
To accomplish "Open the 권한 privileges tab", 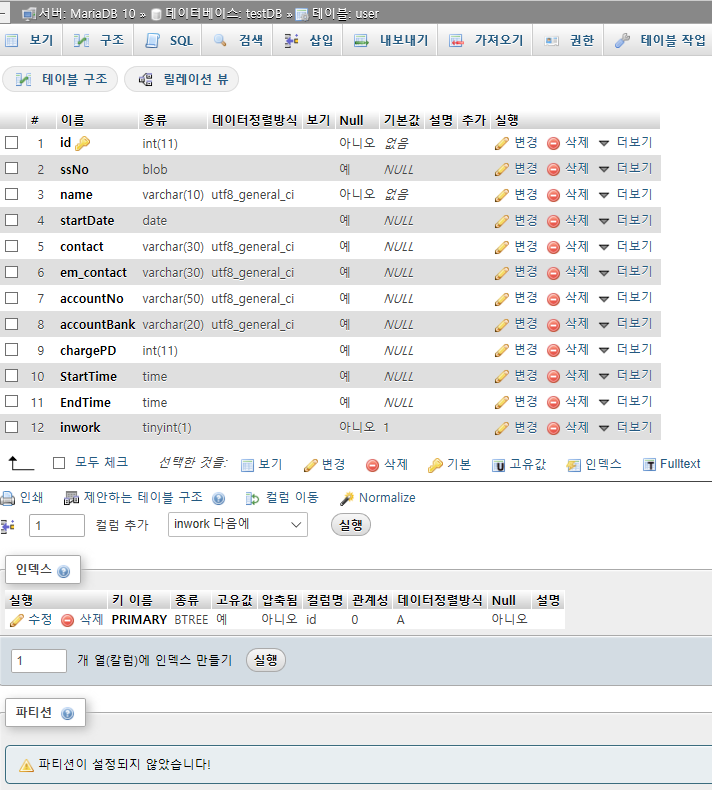I will point(569,40).
